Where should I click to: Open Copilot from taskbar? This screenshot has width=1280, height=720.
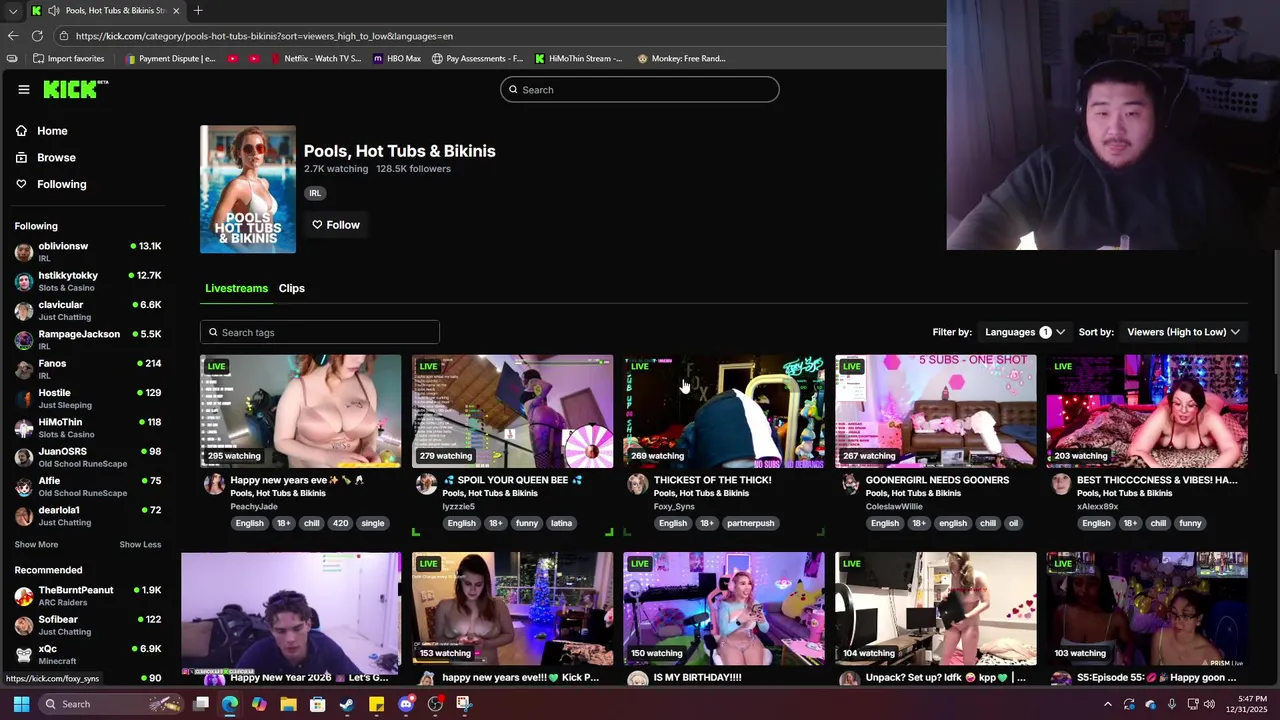tap(259, 704)
